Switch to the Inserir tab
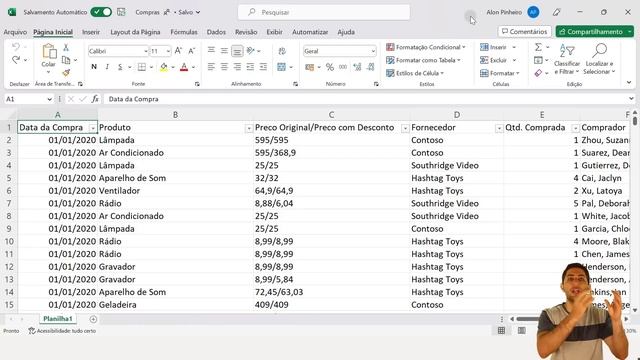Viewport: 640px width, 360px height. (x=91, y=32)
